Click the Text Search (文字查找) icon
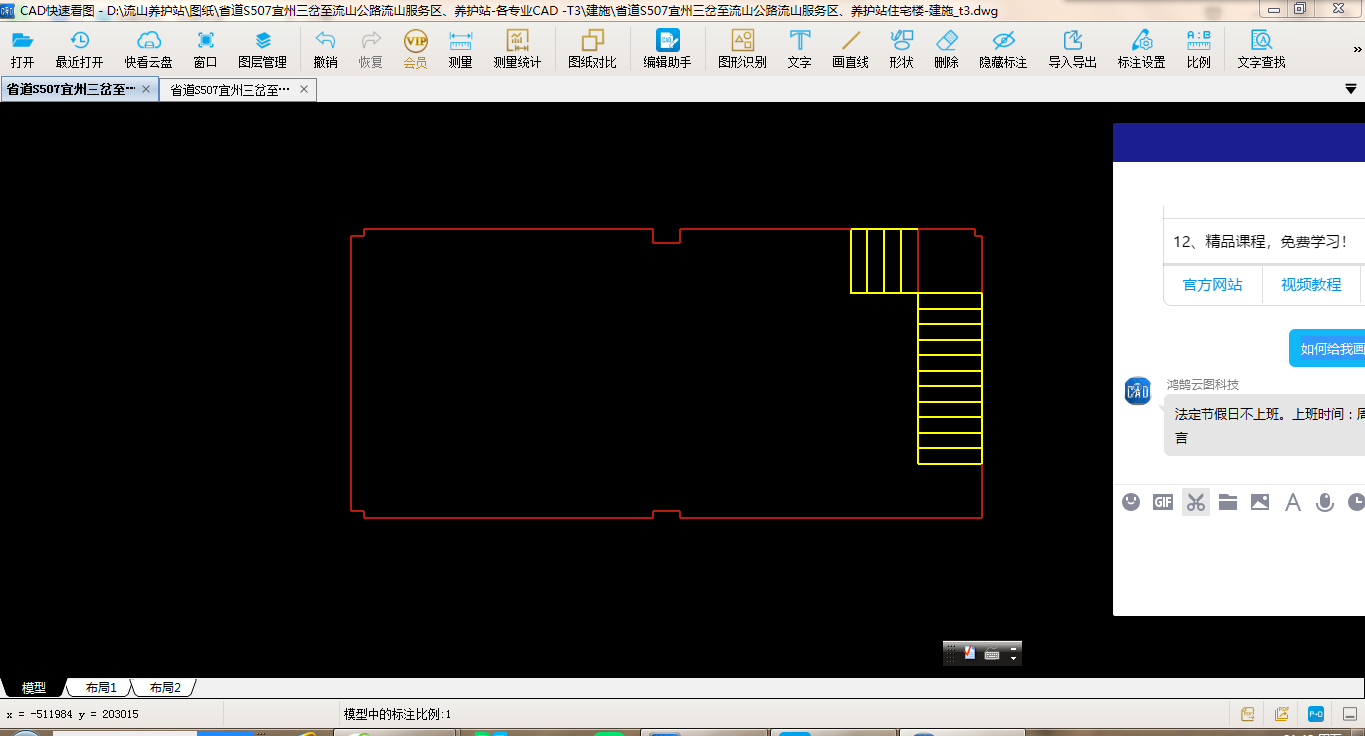Image resolution: width=1365 pixels, height=736 pixels. click(1261, 49)
